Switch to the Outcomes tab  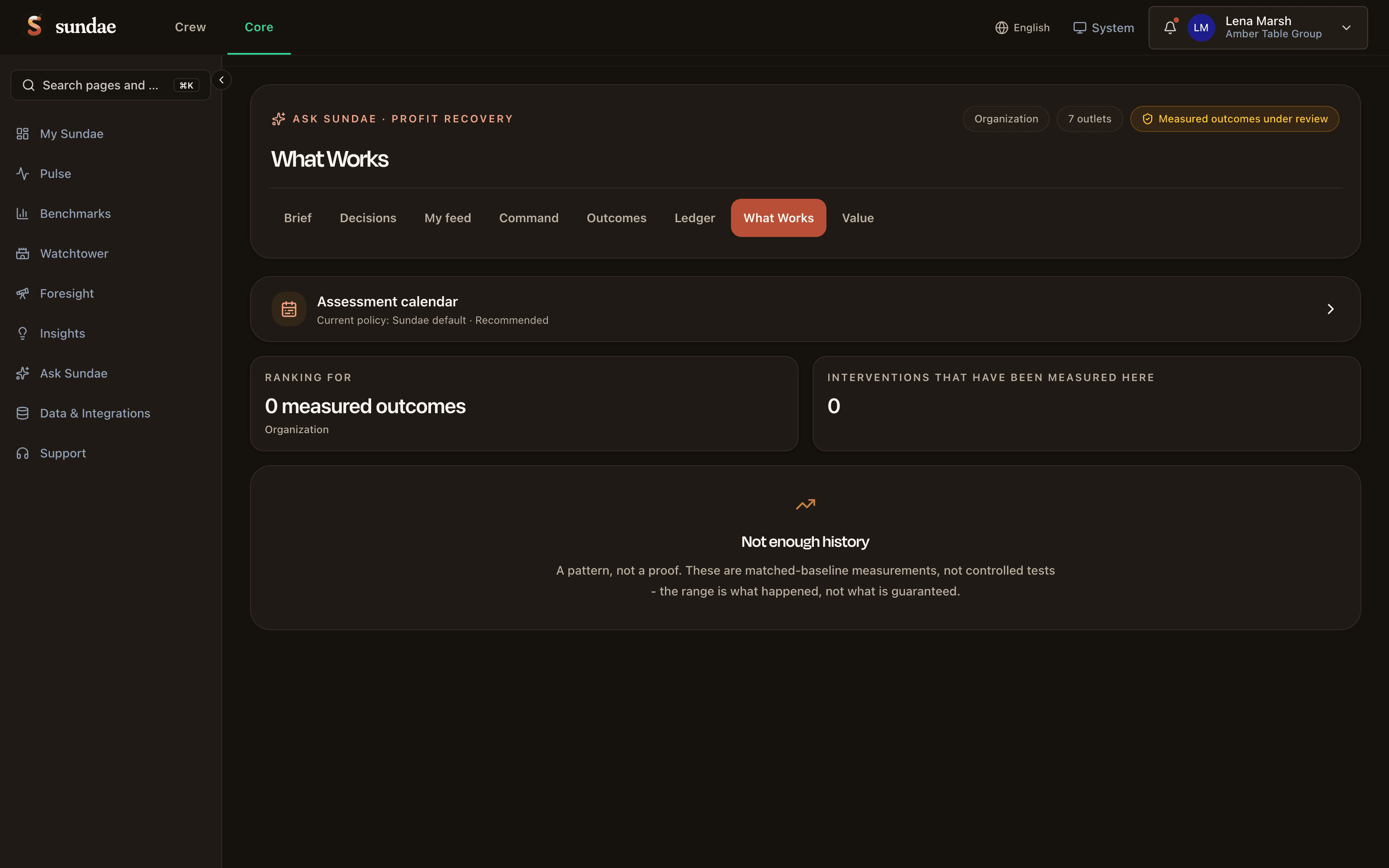click(616, 218)
